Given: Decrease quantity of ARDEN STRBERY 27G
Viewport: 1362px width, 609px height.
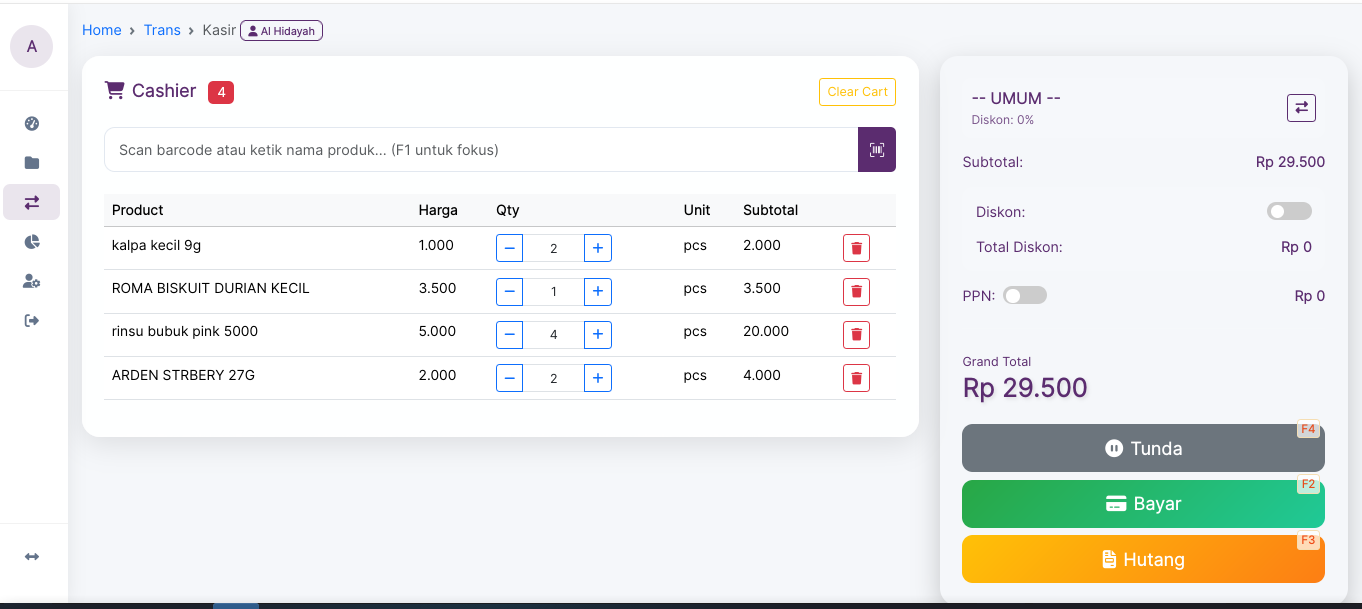Looking at the screenshot, I should click(x=509, y=378).
